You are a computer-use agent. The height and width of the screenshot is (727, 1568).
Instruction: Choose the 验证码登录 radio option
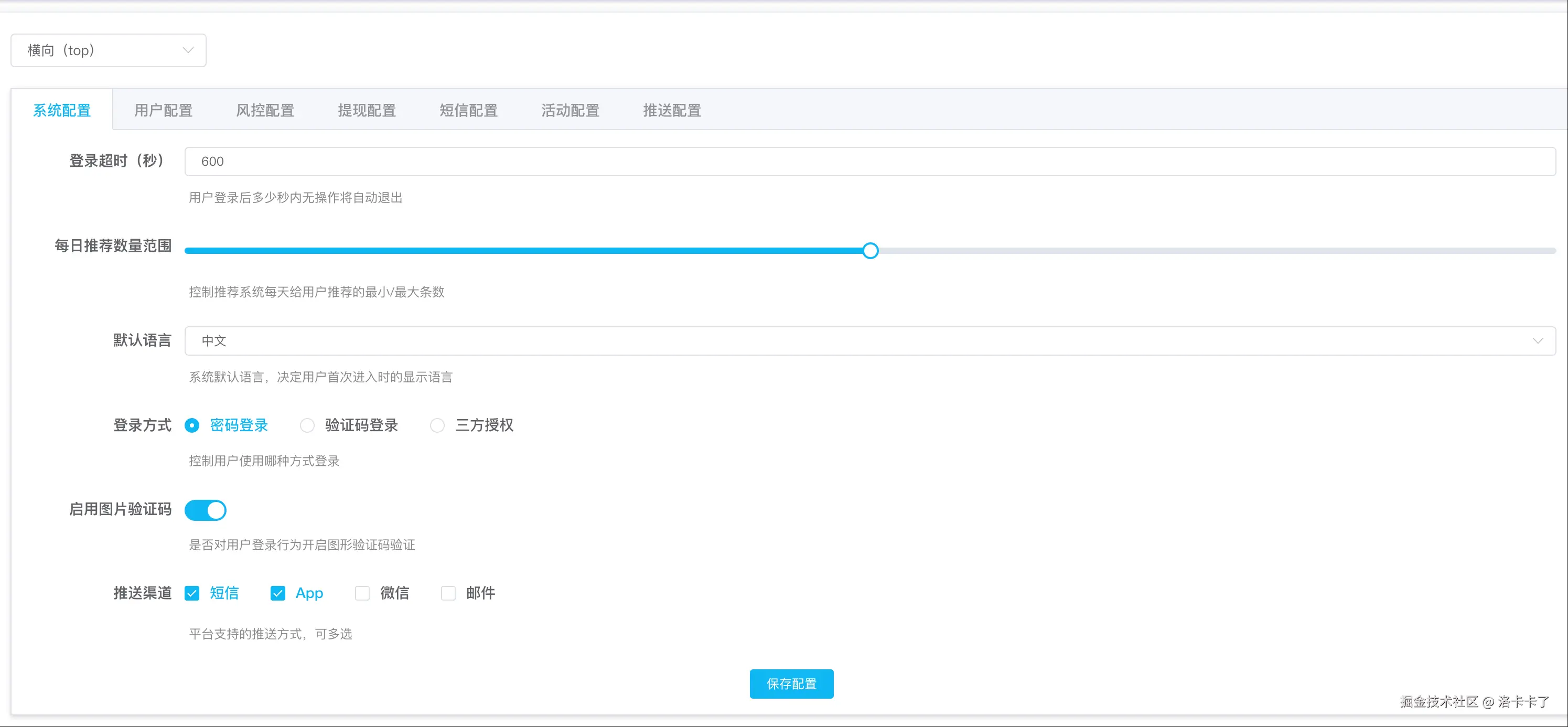click(x=307, y=425)
